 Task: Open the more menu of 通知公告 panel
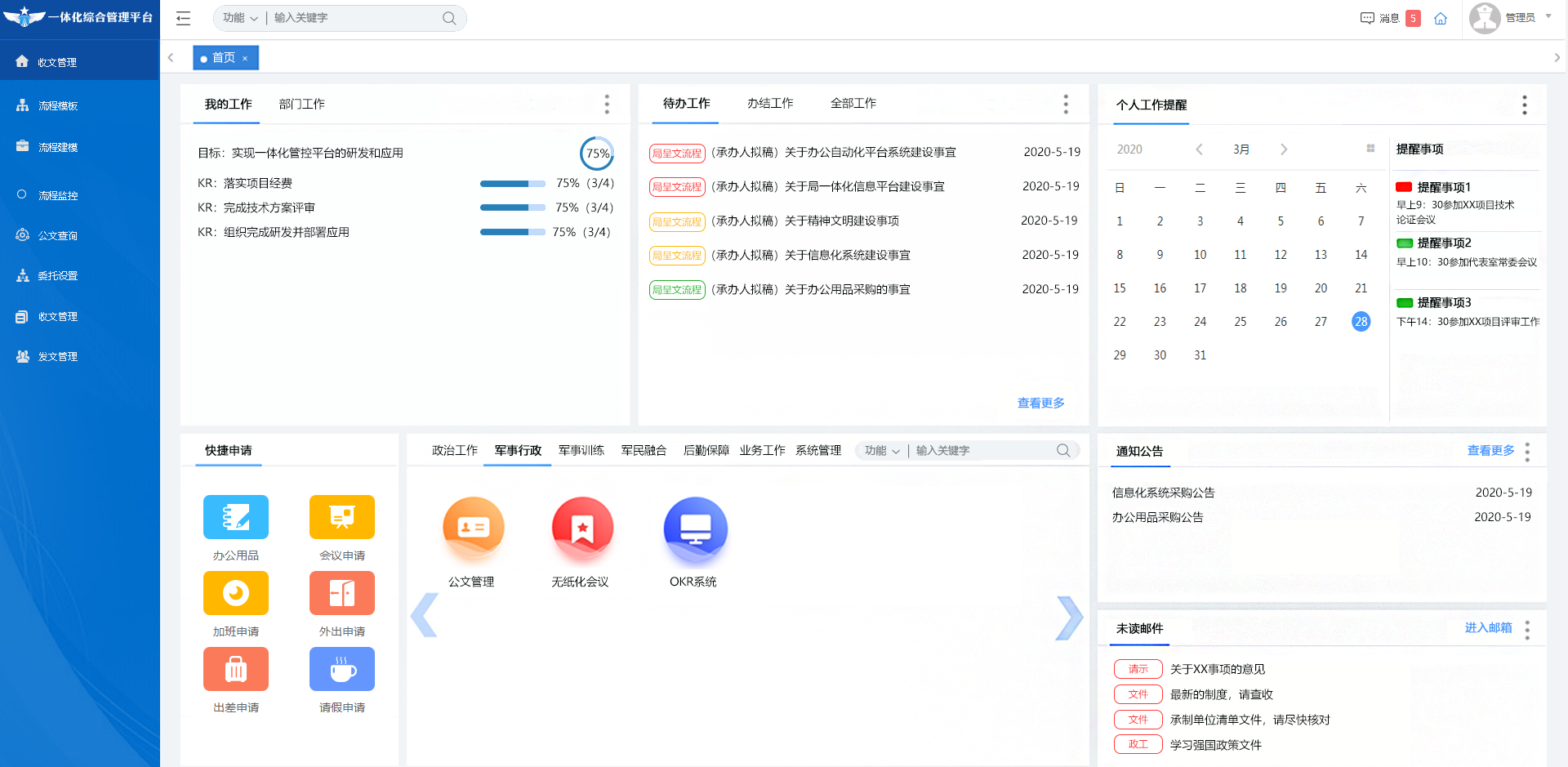pos(1527,452)
